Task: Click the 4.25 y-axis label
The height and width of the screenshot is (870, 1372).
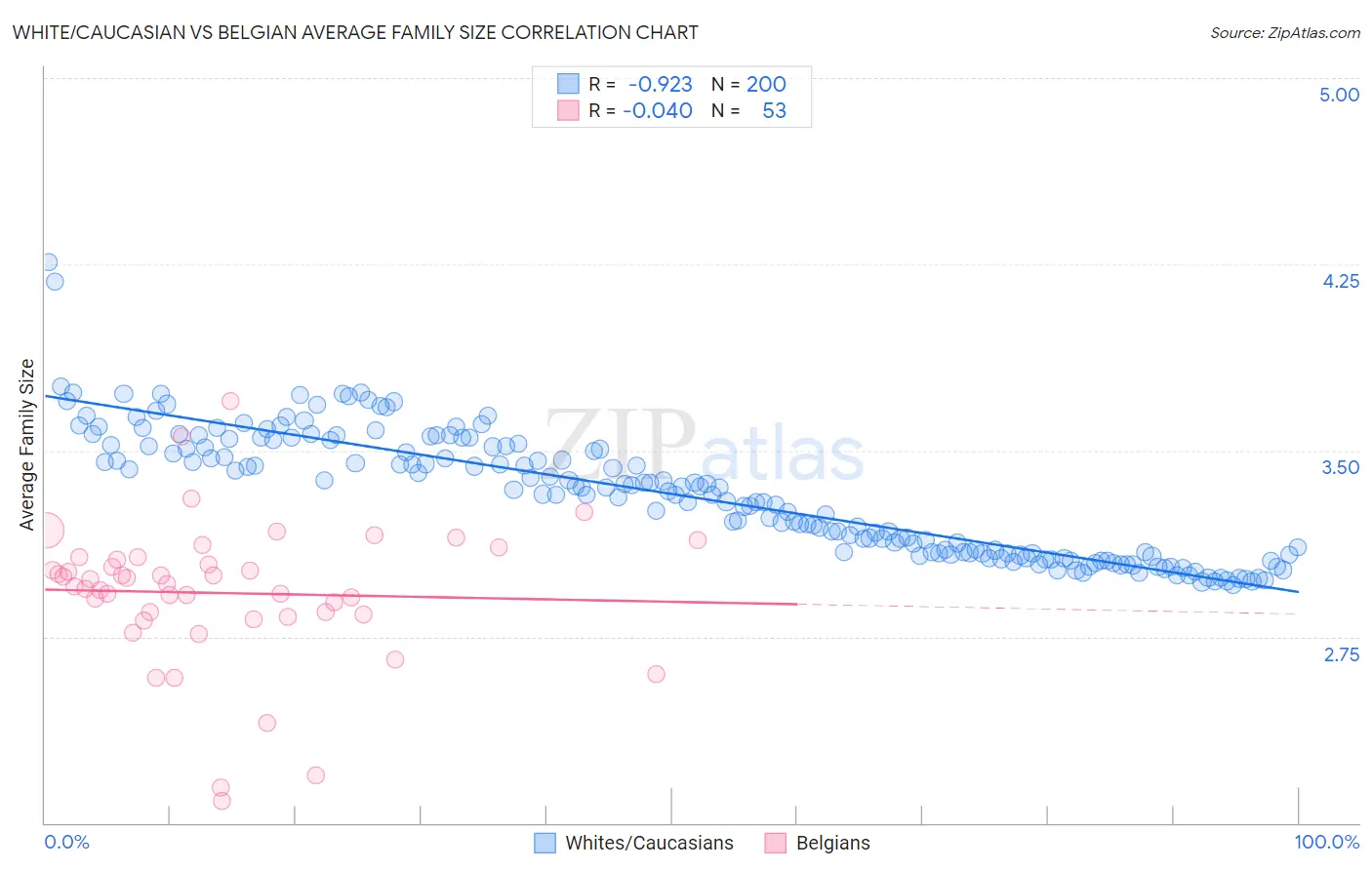Action: coord(1340,281)
